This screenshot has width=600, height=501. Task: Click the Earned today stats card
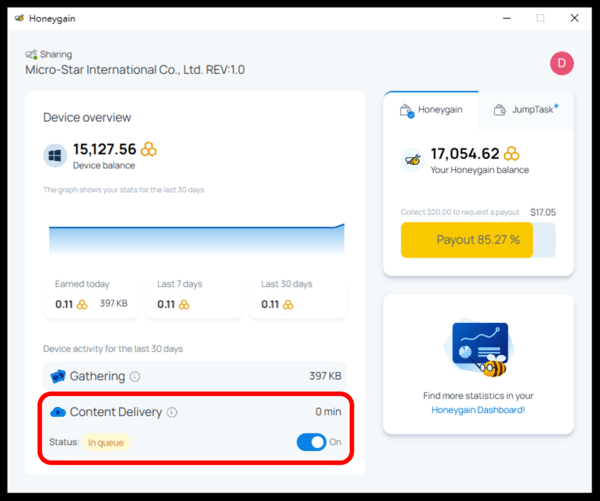click(x=94, y=295)
